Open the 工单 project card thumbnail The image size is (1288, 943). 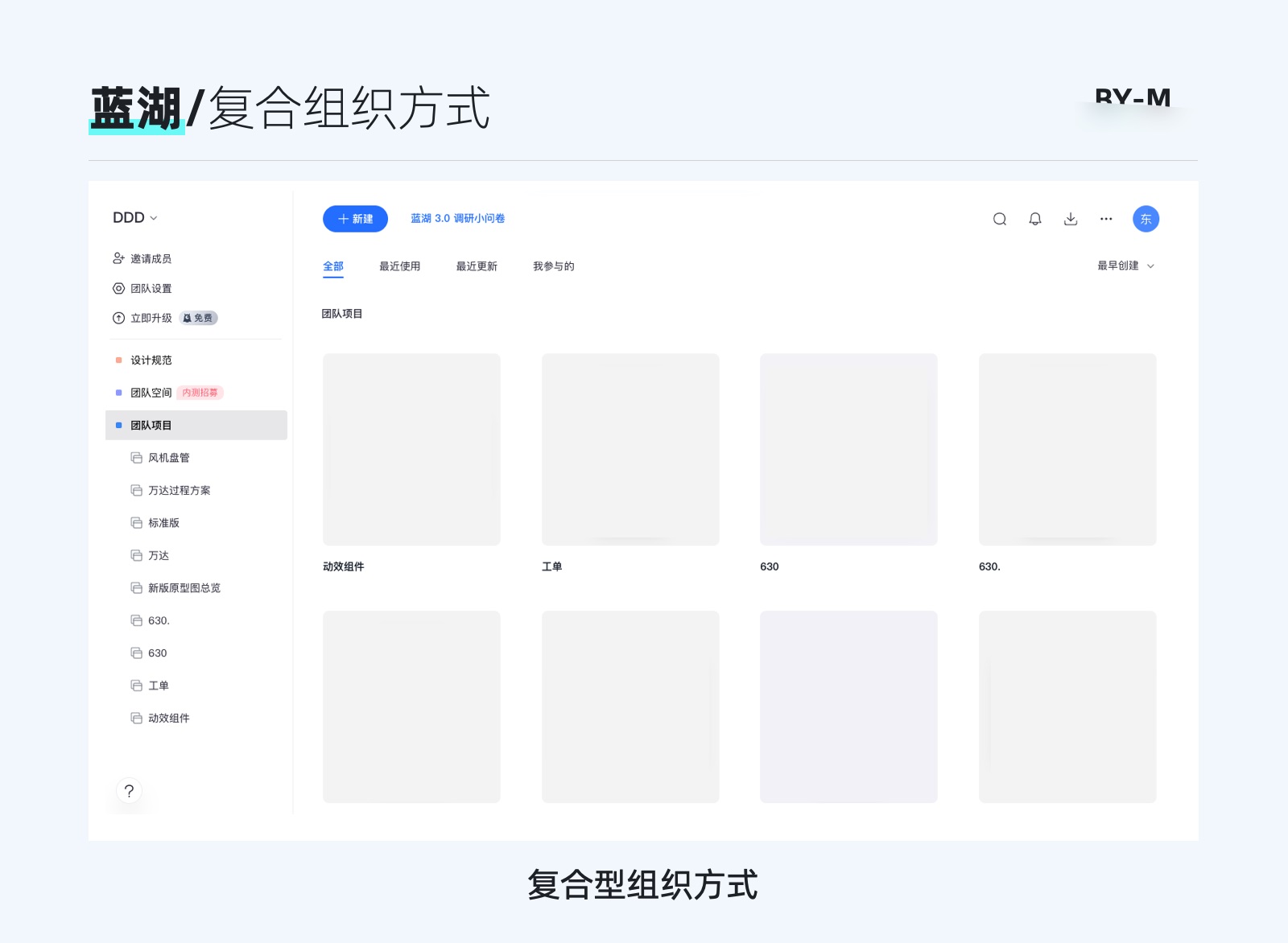[x=630, y=449]
